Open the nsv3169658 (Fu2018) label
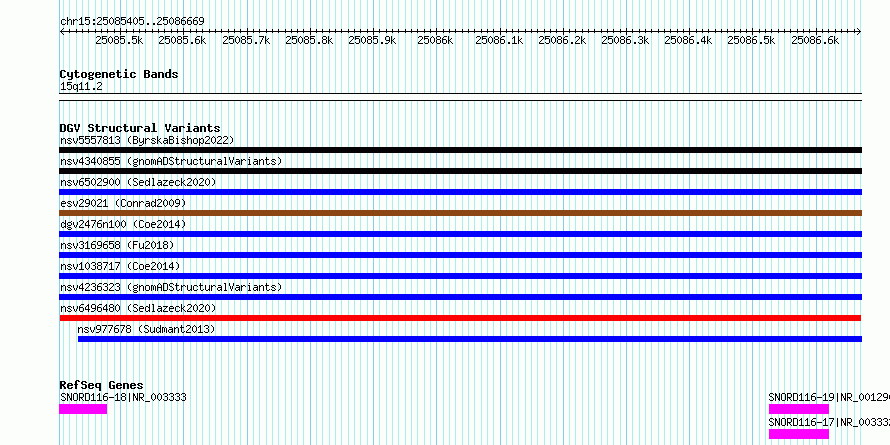Viewport: 890px width, 445px height. tap(117, 245)
